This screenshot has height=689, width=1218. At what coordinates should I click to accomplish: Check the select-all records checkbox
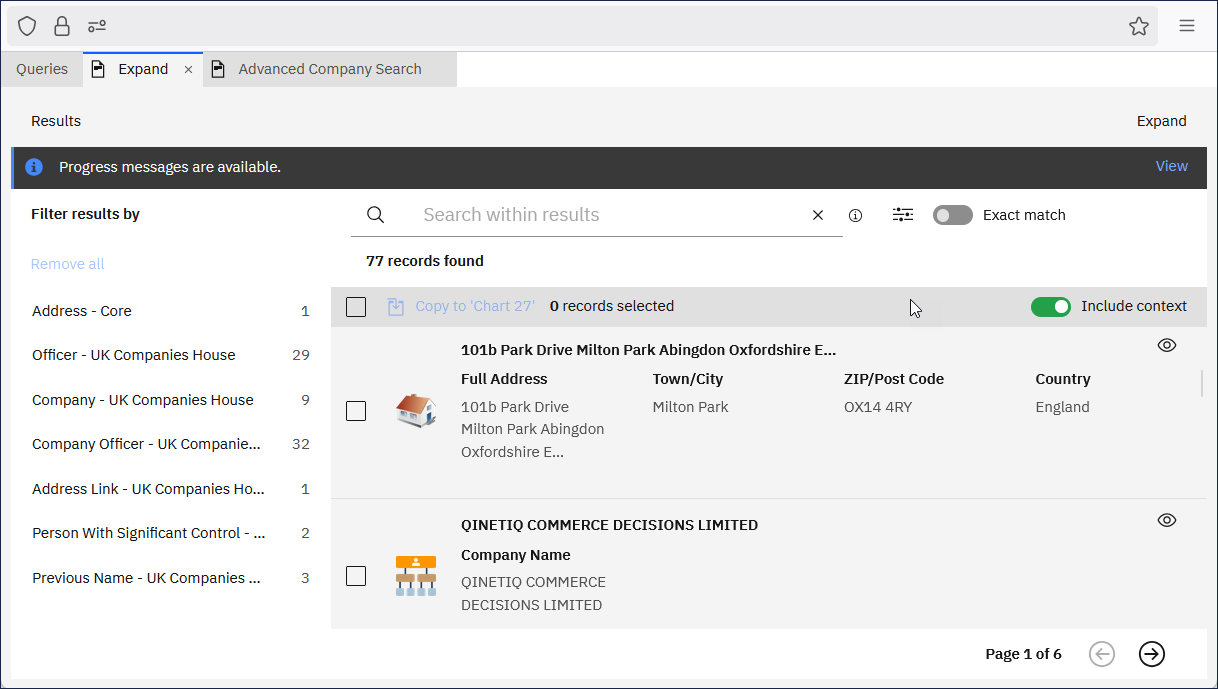pos(356,307)
